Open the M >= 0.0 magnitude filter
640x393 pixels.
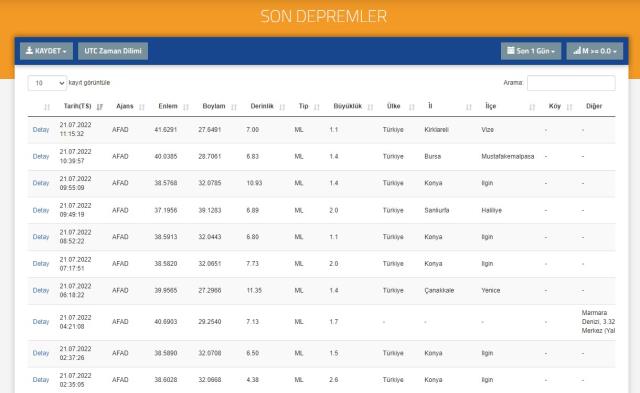coord(595,51)
